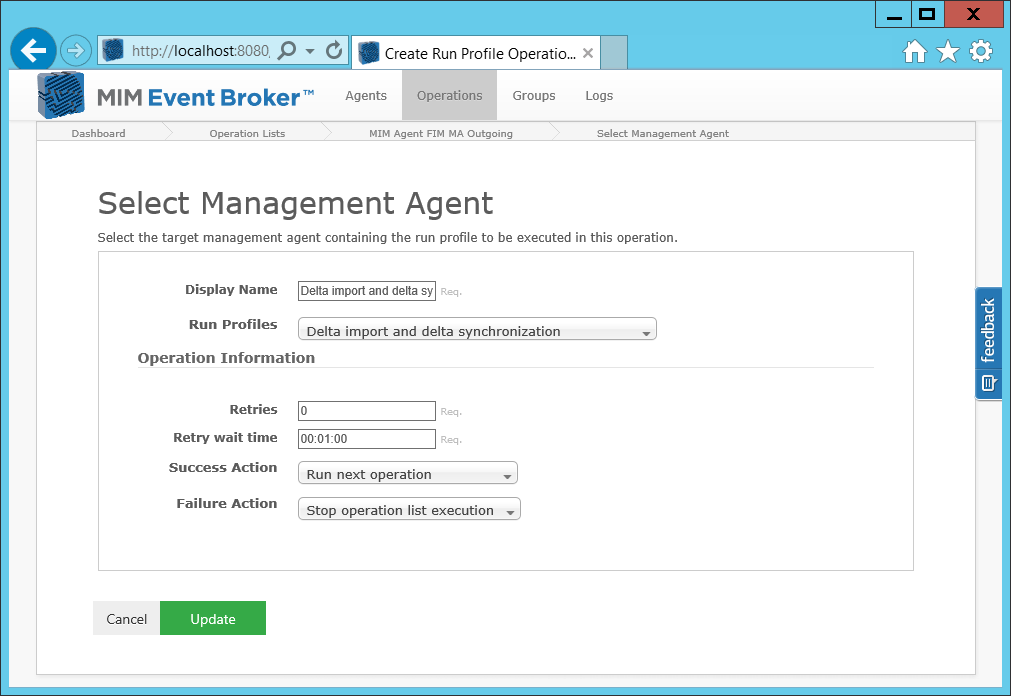Open the Operations menu
1011x696 pixels.
(x=449, y=95)
